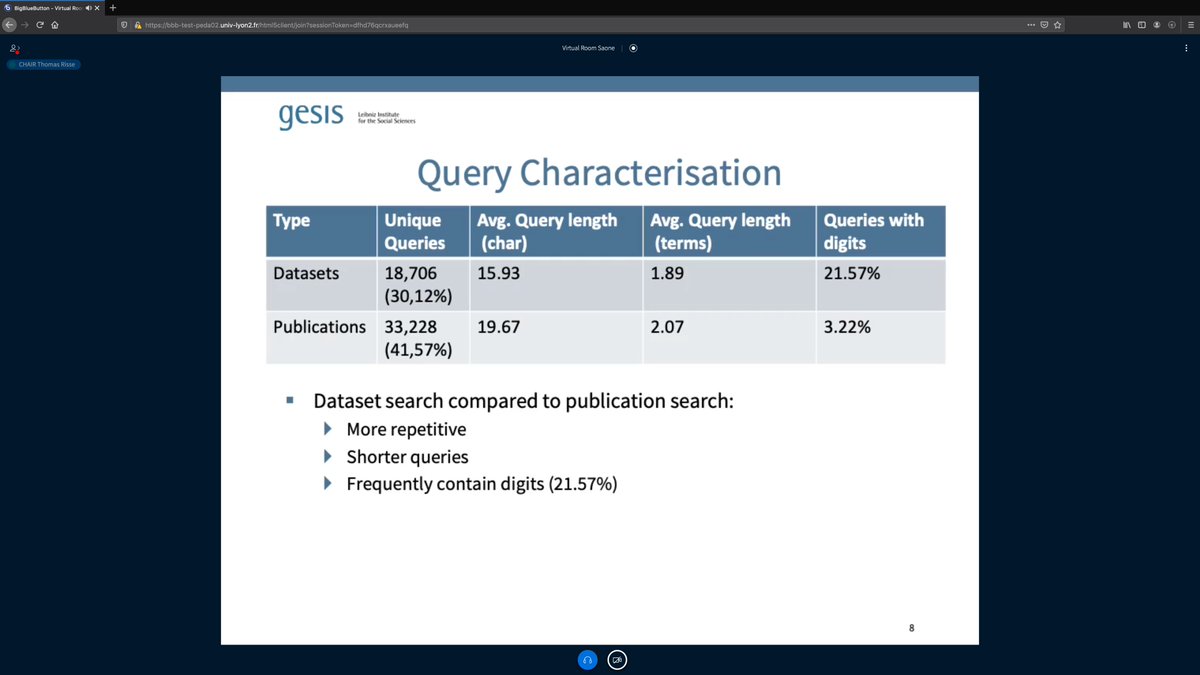The height and width of the screenshot is (675, 1200).
Task: Open the Firefox library icon
Action: [1129, 25]
